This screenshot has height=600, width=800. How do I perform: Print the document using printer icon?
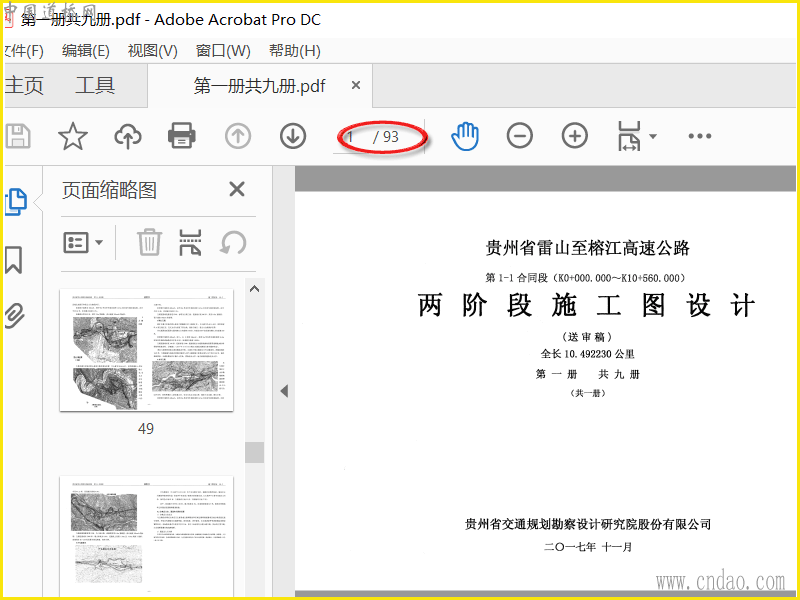(x=182, y=136)
